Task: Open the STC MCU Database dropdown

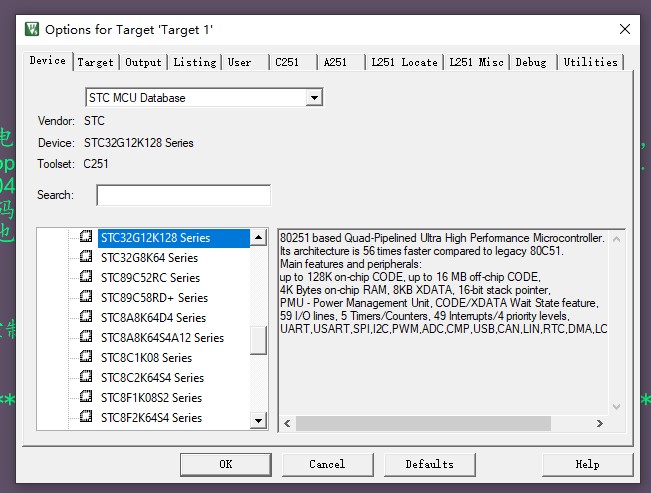Action: (314, 98)
